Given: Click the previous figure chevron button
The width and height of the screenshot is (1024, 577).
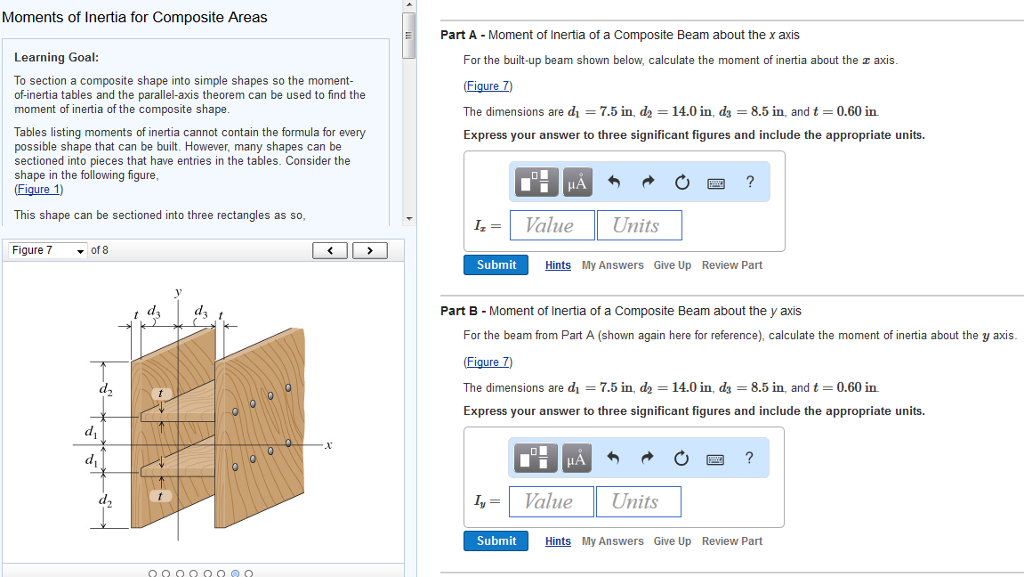Looking at the screenshot, I should [330, 250].
